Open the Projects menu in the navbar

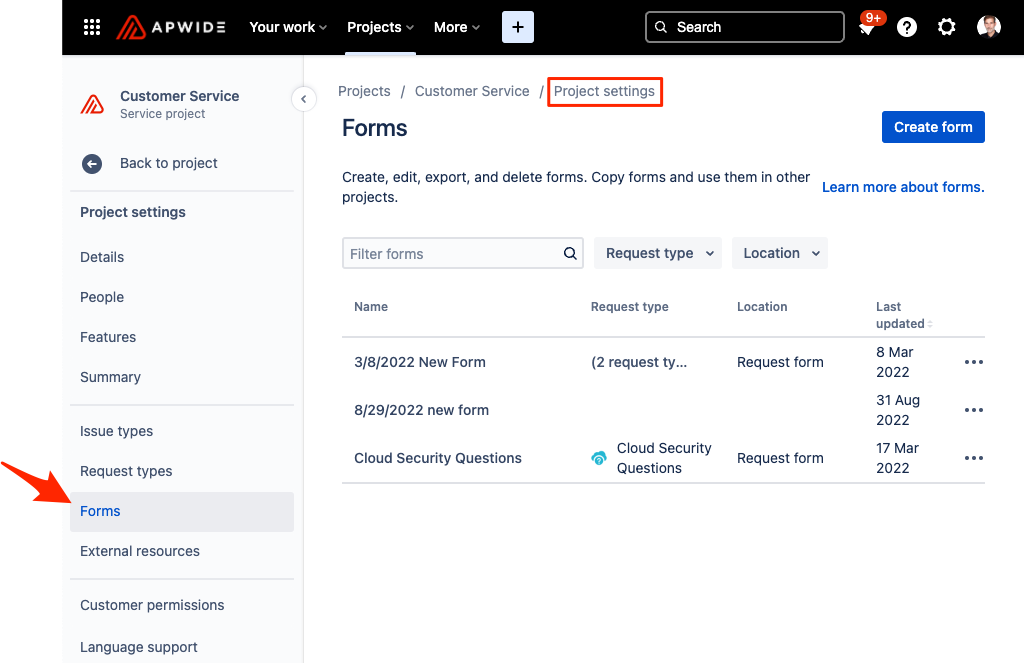click(x=380, y=27)
